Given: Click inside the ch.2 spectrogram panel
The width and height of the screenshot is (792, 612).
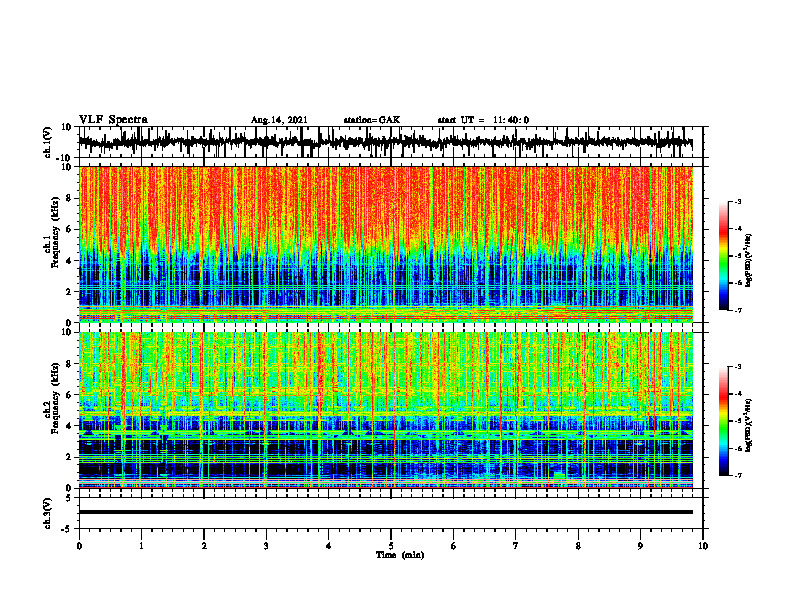Looking at the screenshot, I should tap(385, 410).
